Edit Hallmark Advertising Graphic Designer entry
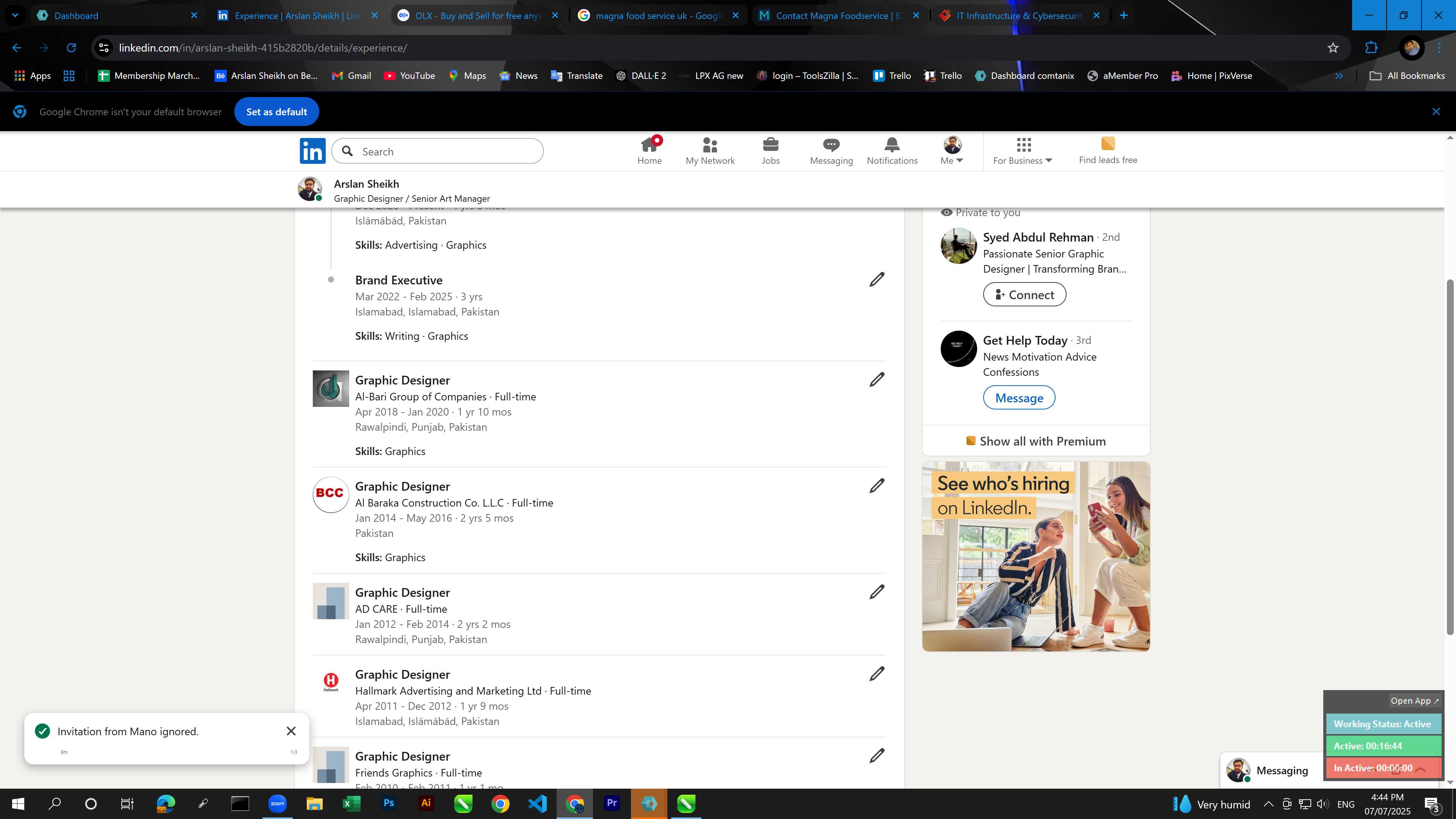The width and height of the screenshot is (1456, 819). (x=877, y=674)
